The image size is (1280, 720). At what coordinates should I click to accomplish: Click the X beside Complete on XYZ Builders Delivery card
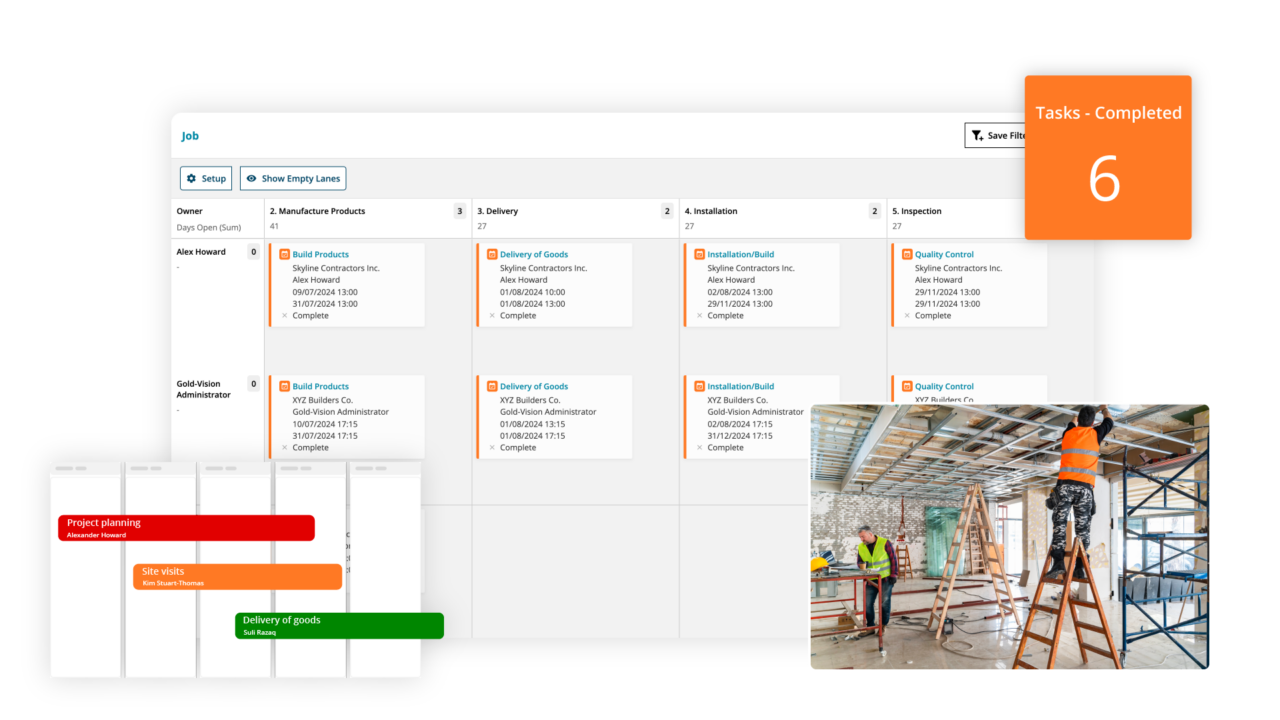492,448
